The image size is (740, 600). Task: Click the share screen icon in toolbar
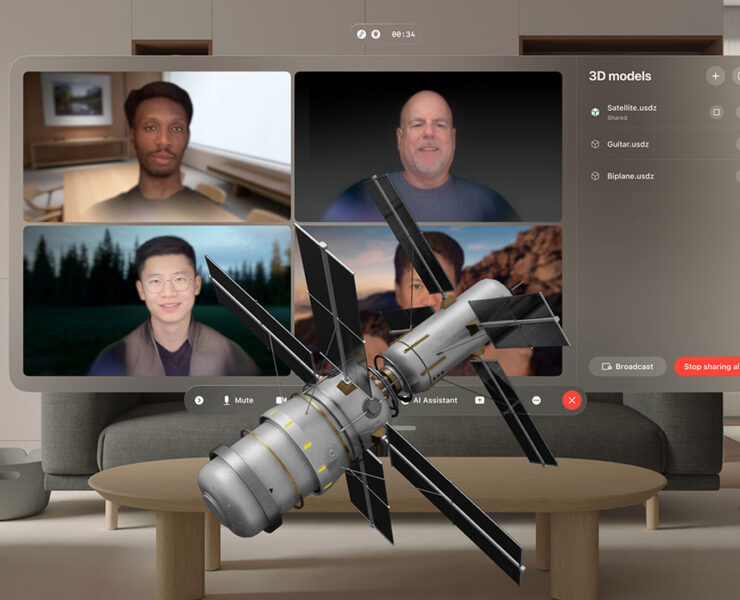[x=479, y=400]
